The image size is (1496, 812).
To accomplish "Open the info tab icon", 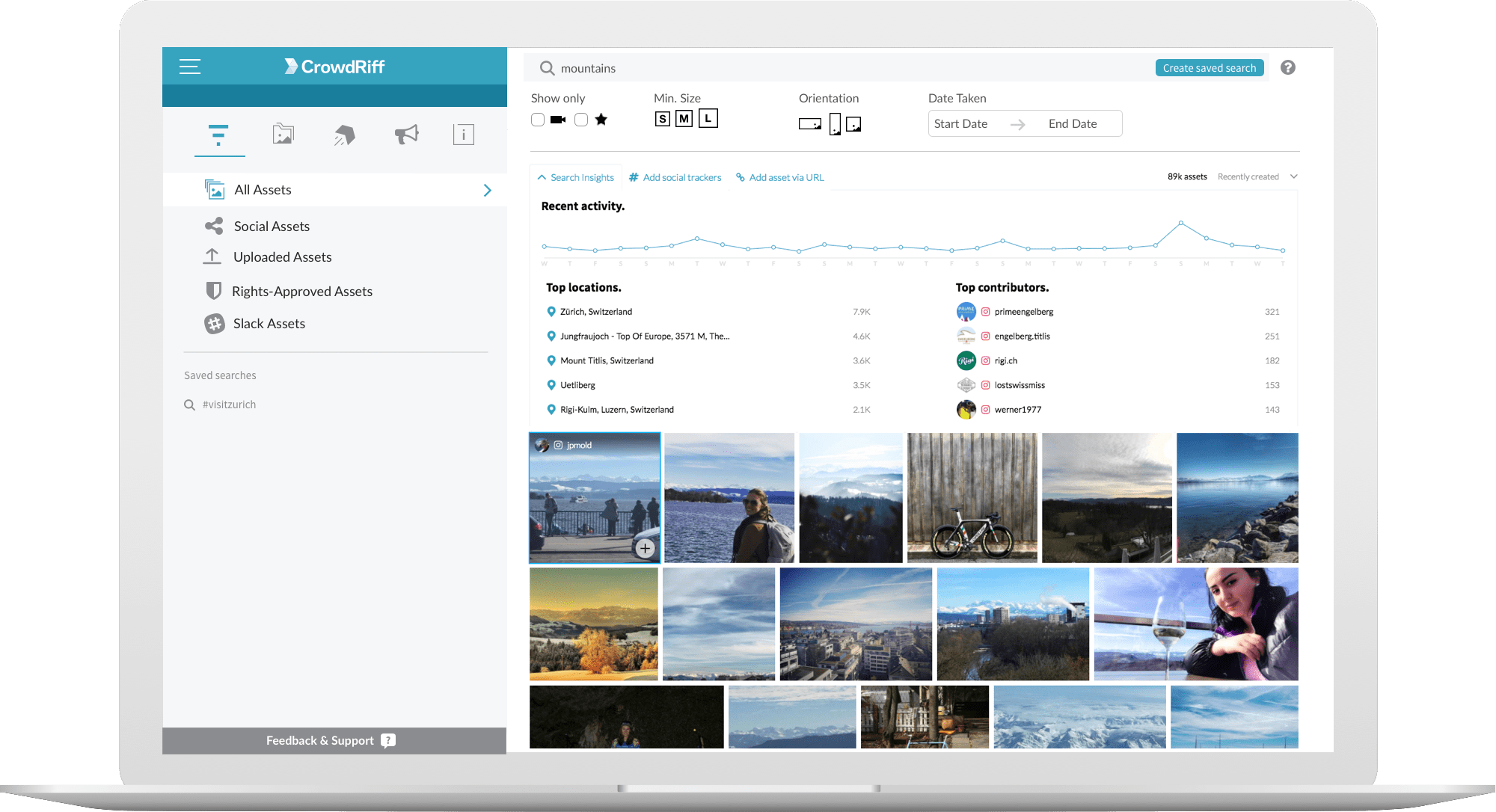I will [464, 135].
